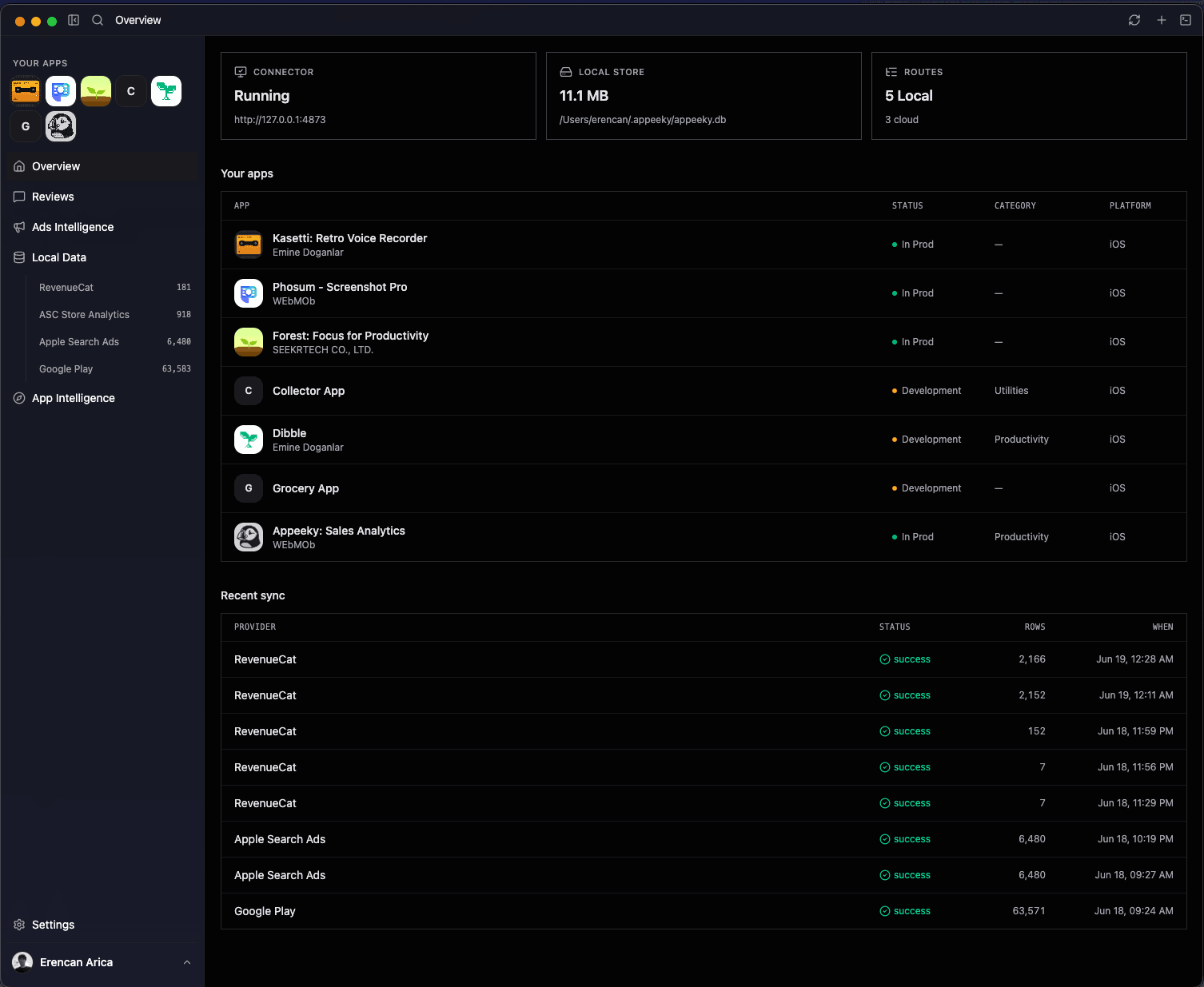This screenshot has width=1204, height=987.
Task: Select Kasetti app icon in sidebar
Action: point(26,91)
